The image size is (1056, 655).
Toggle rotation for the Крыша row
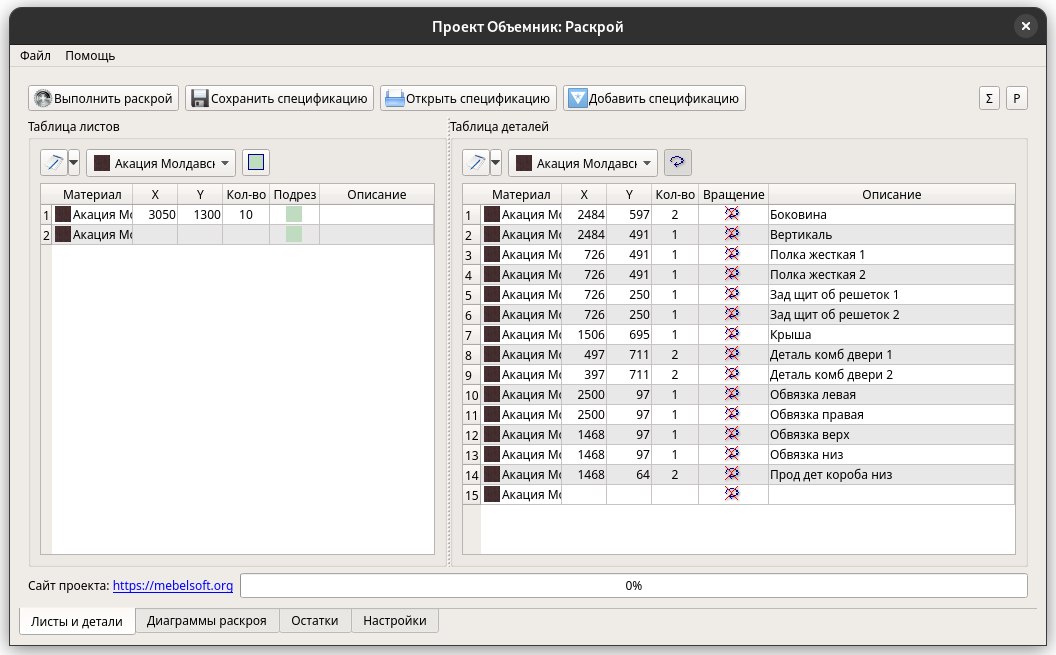pyautogui.click(x=732, y=334)
